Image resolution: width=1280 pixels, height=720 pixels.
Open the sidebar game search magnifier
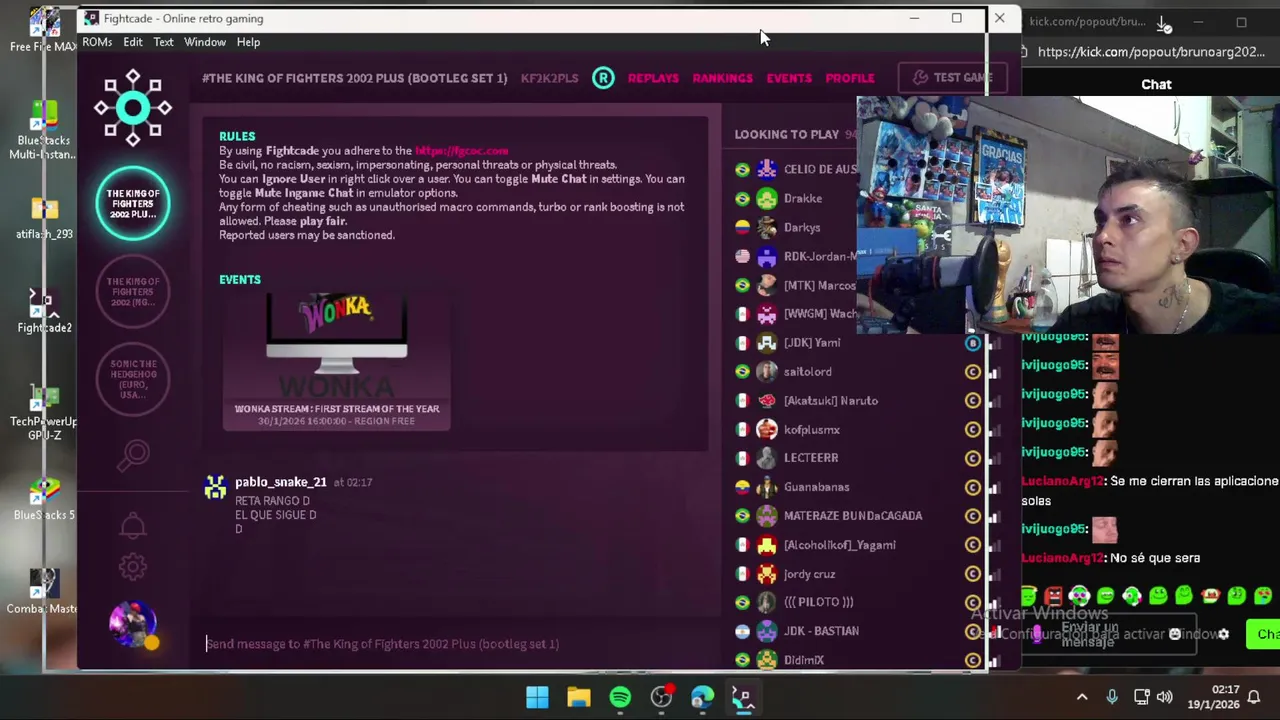point(133,456)
